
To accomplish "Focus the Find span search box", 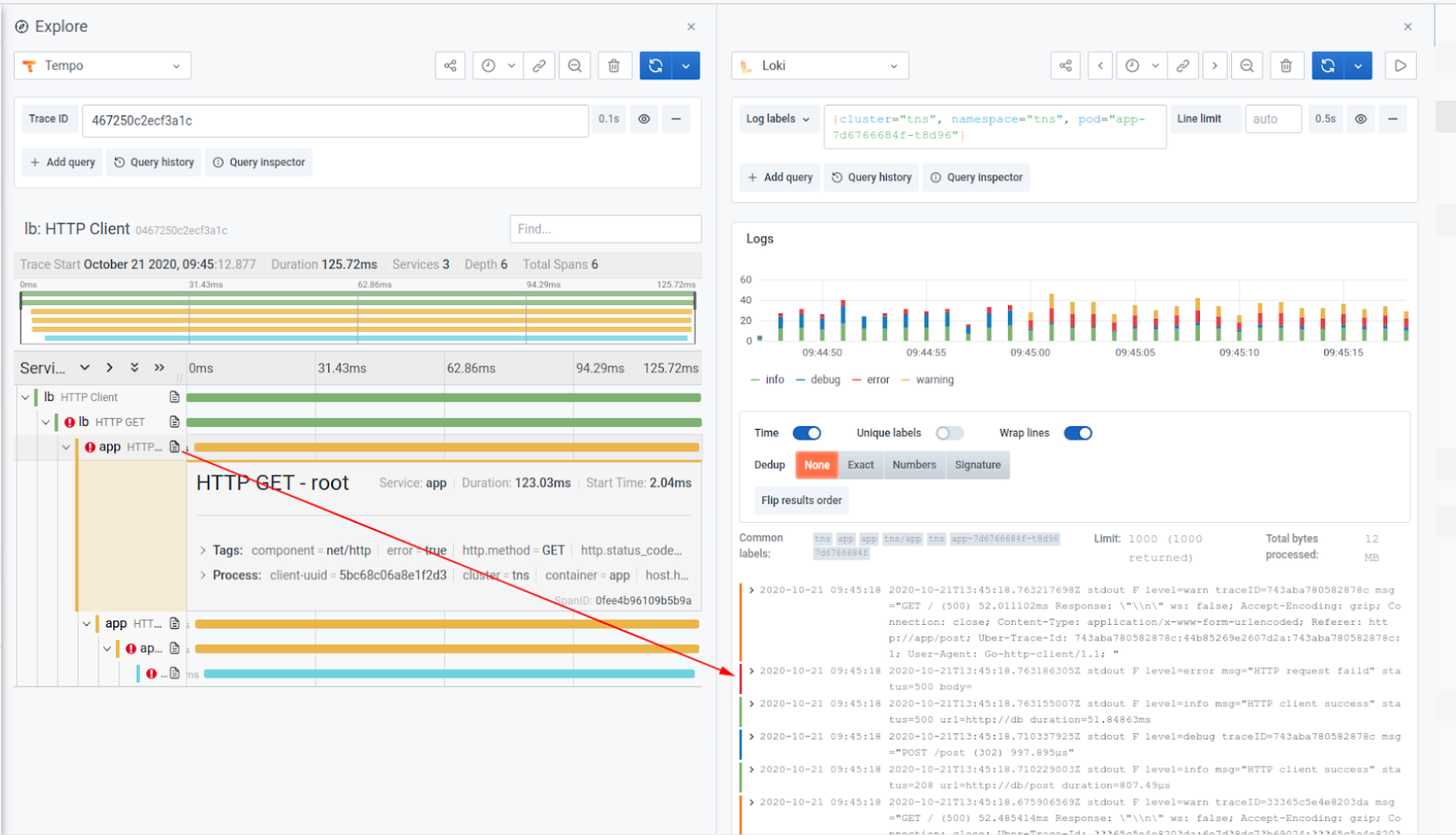I will [x=606, y=229].
